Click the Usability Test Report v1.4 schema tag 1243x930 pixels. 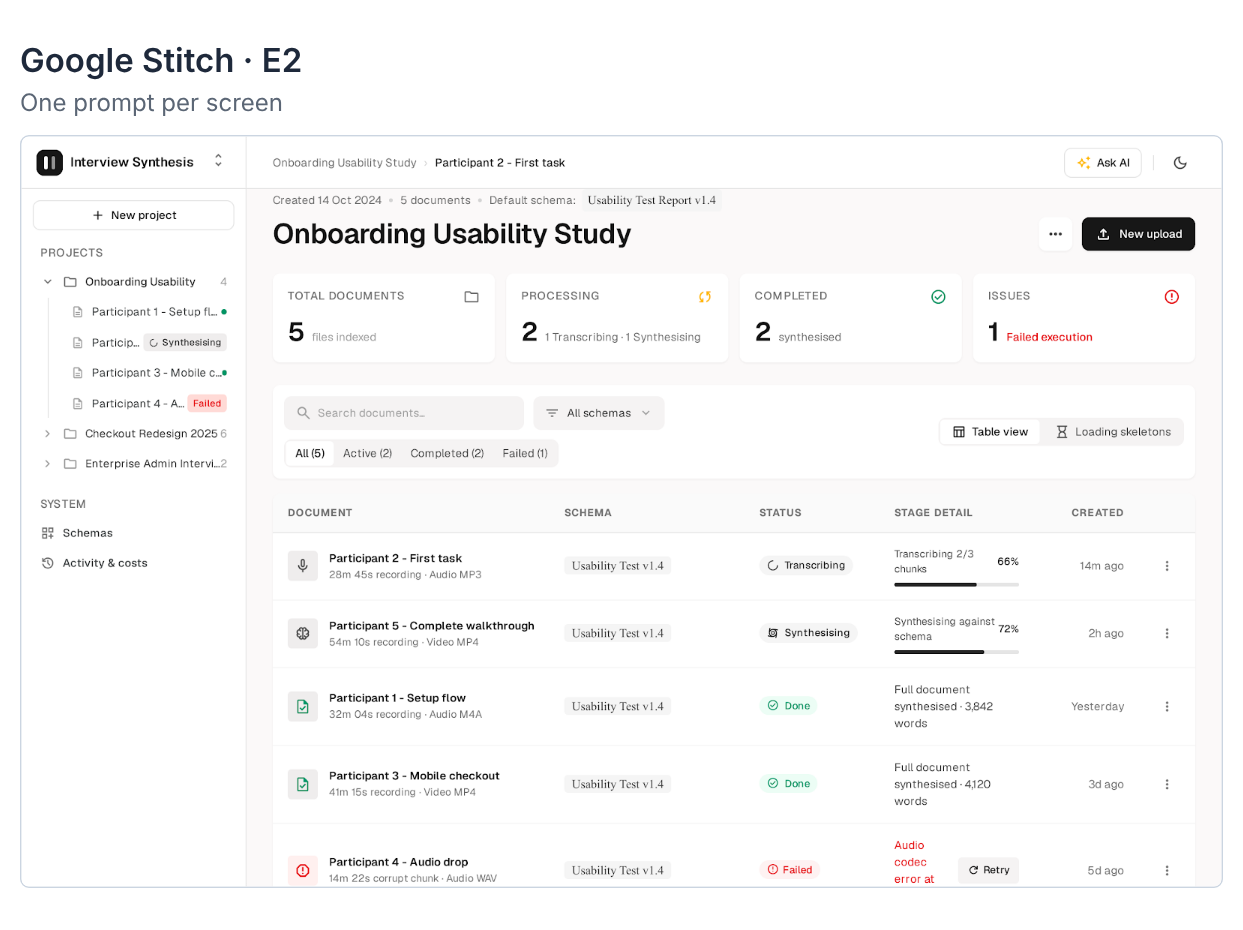[652, 200]
